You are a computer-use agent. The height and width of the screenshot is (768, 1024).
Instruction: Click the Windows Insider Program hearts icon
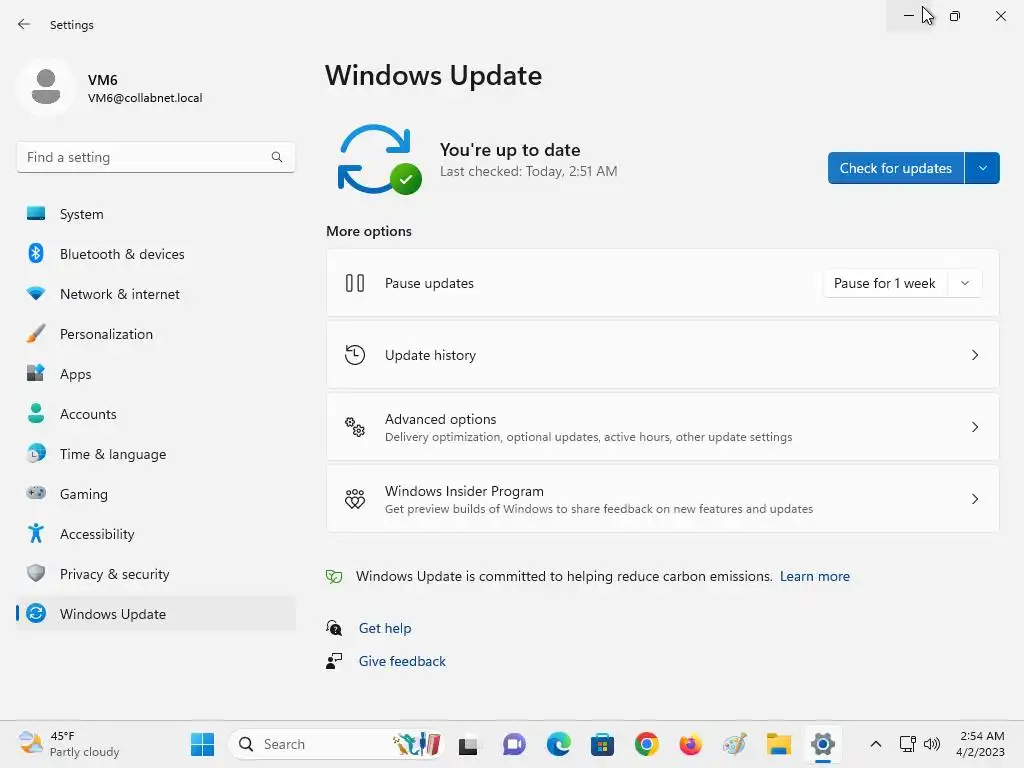click(355, 499)
